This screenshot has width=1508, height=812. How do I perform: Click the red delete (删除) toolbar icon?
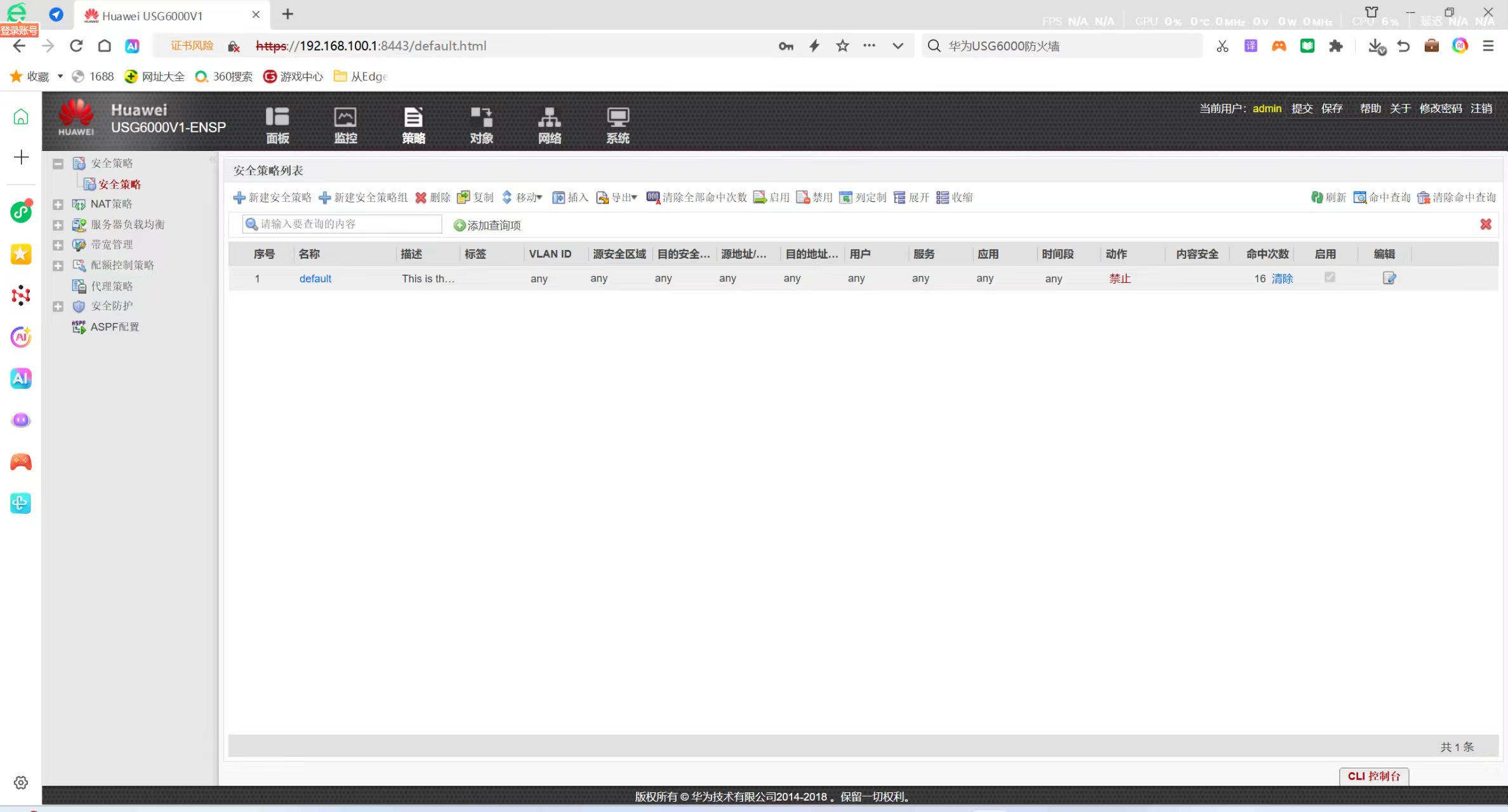coord(421,197)
